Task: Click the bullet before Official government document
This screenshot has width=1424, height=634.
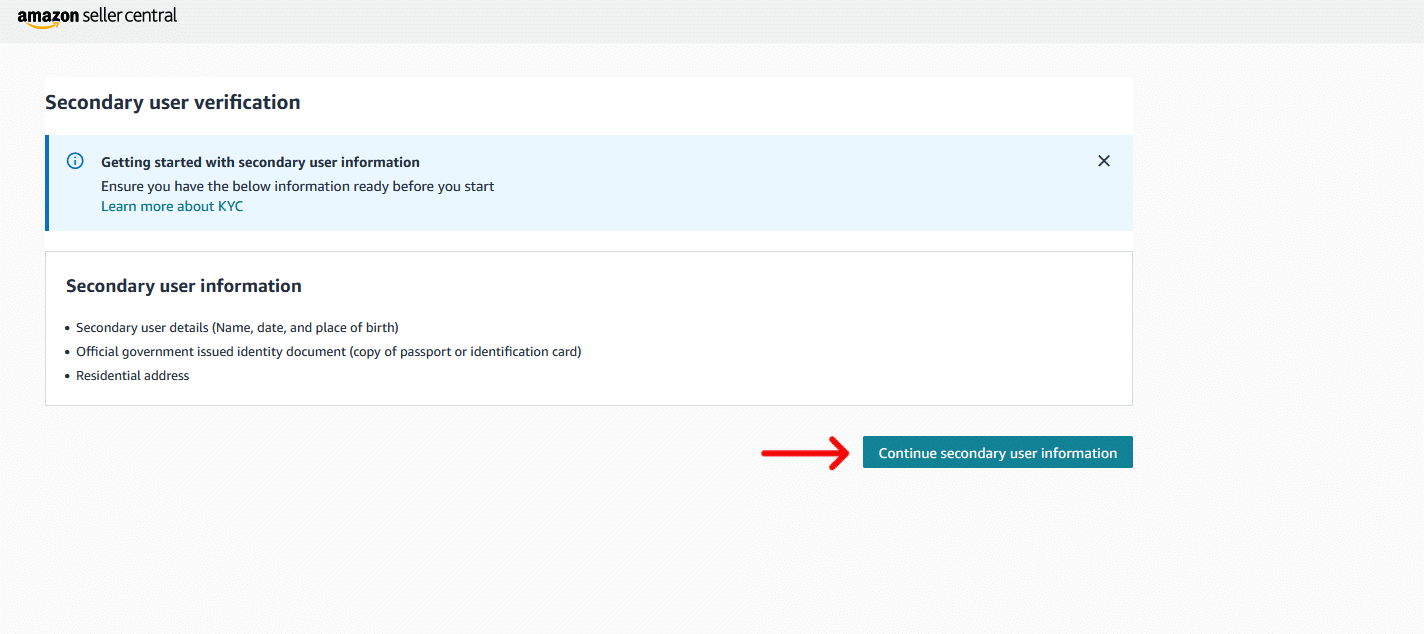Action: pyautogui.click(x=67, y=353)
